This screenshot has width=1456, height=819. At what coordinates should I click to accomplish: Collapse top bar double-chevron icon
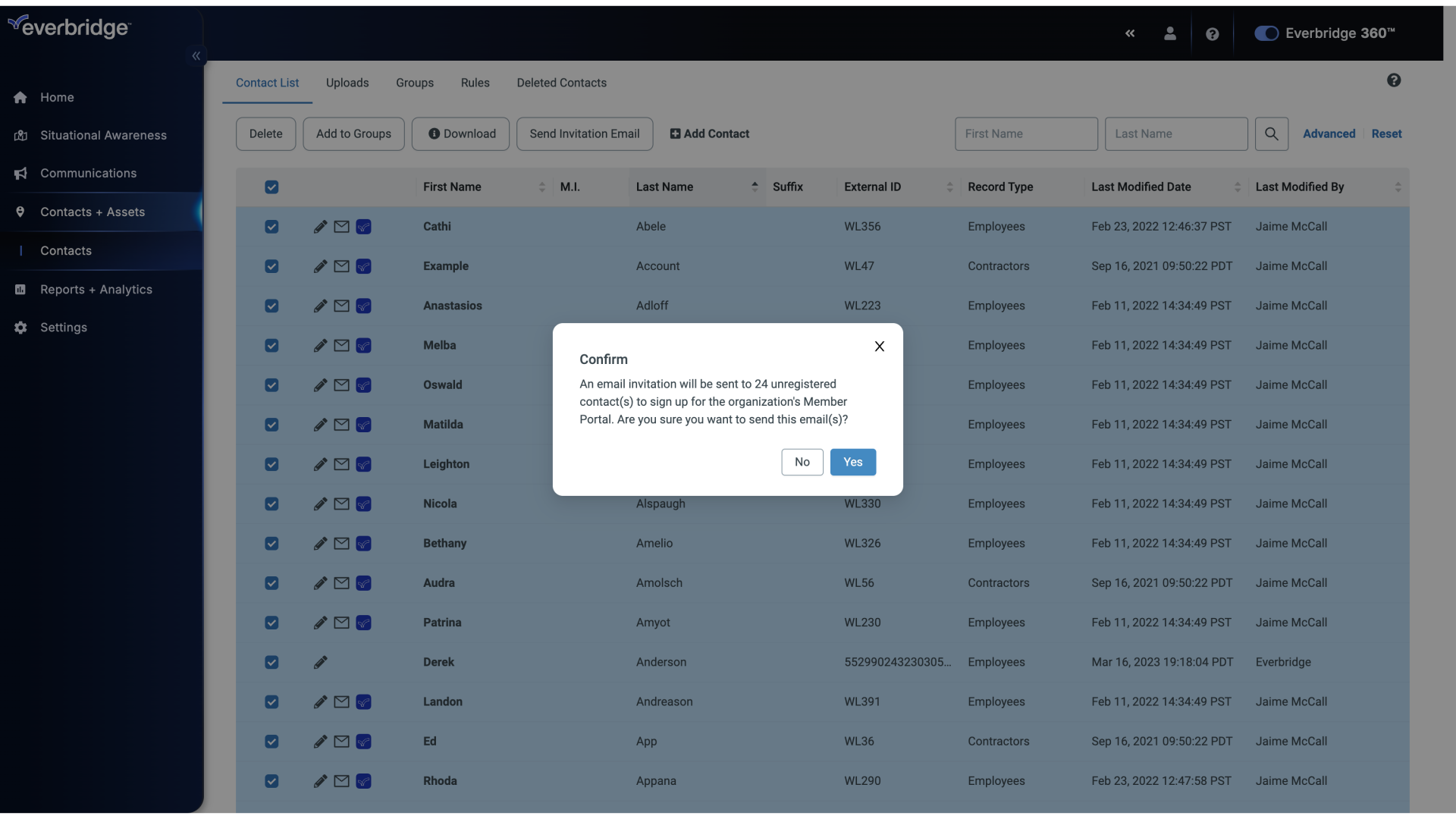click(x=1130, y=33)
